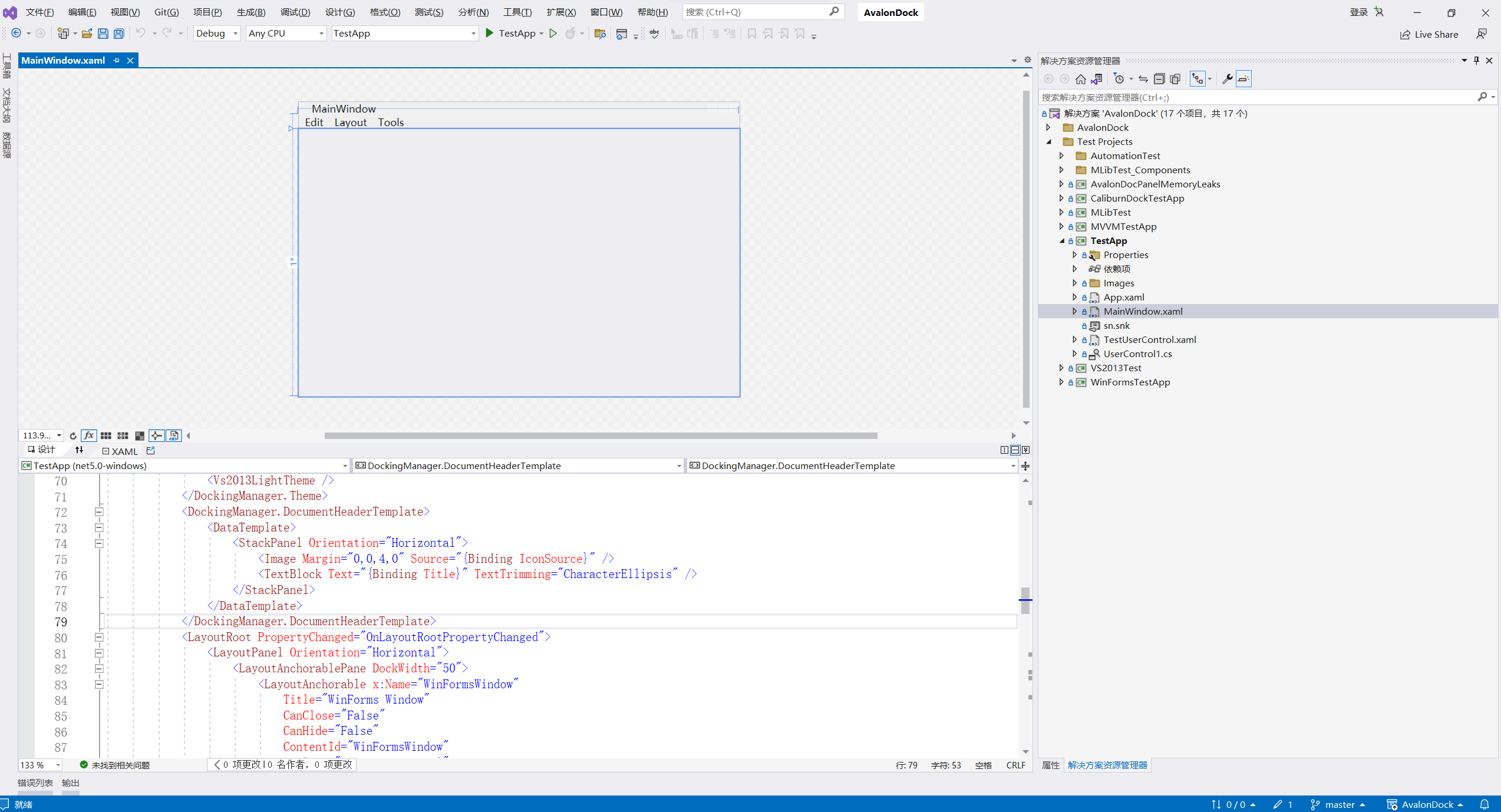
Task: Click the refresh designer icon
Action: click(73, 436)
